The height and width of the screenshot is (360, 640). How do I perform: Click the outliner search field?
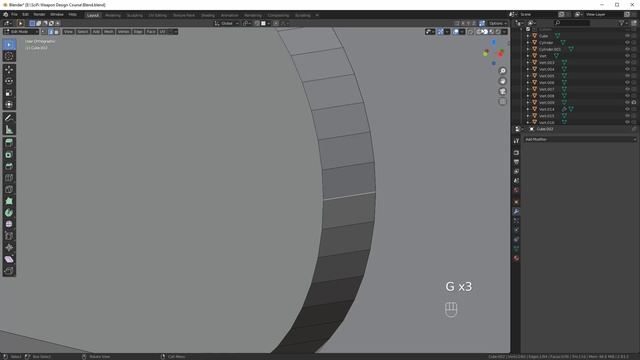point(572,23)
